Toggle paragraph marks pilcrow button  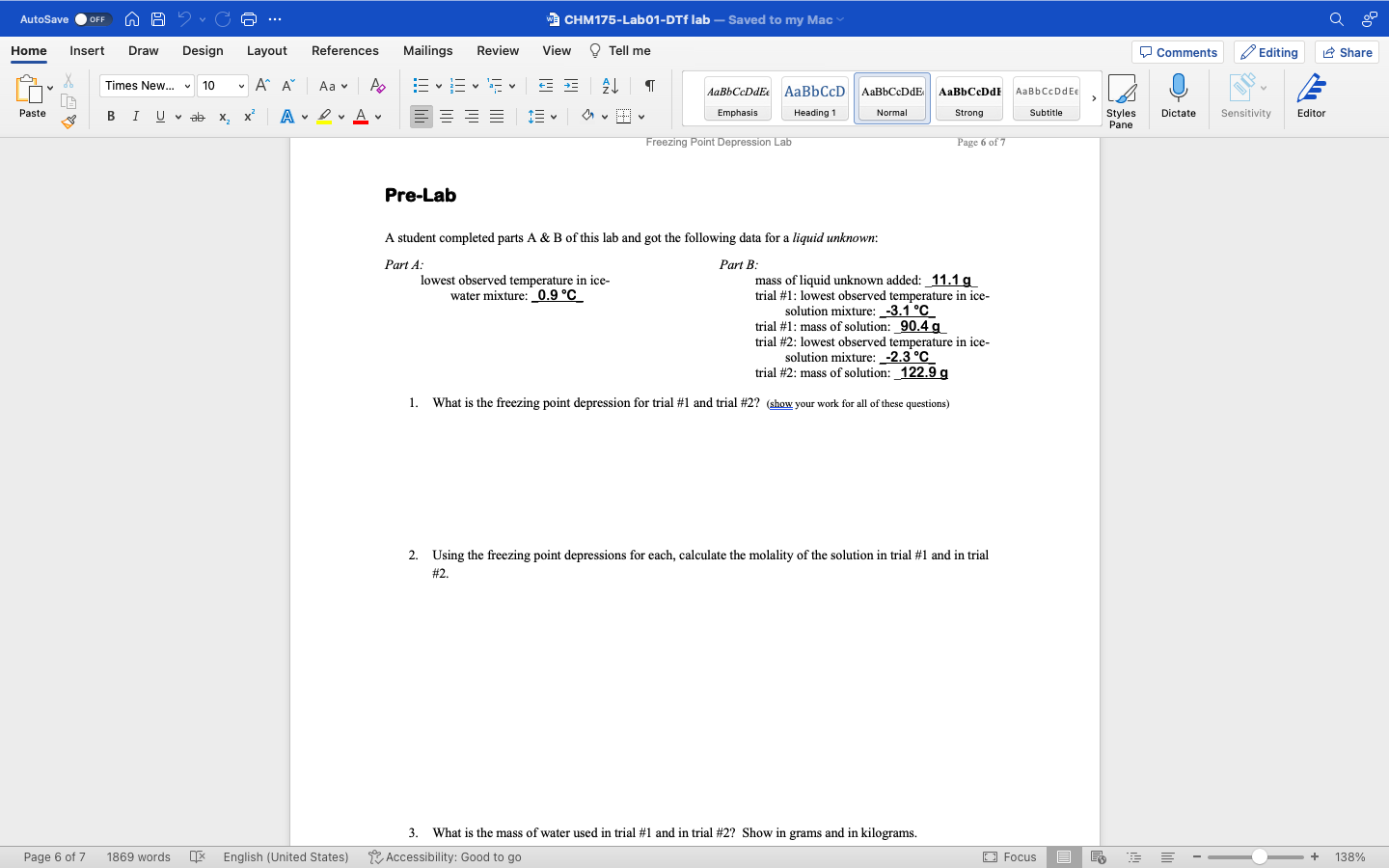pos(649,86)
